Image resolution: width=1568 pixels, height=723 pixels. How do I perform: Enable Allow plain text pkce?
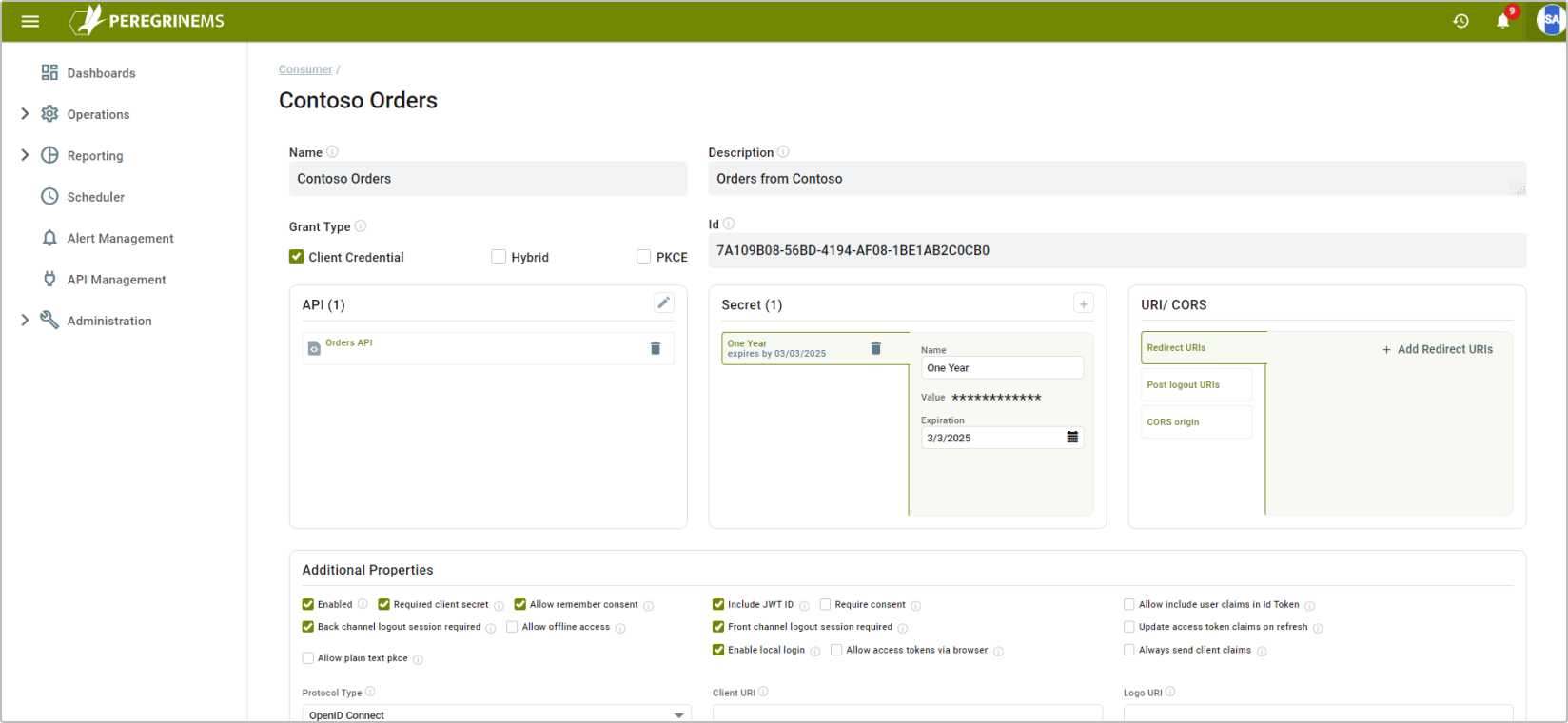pos(308,658)
